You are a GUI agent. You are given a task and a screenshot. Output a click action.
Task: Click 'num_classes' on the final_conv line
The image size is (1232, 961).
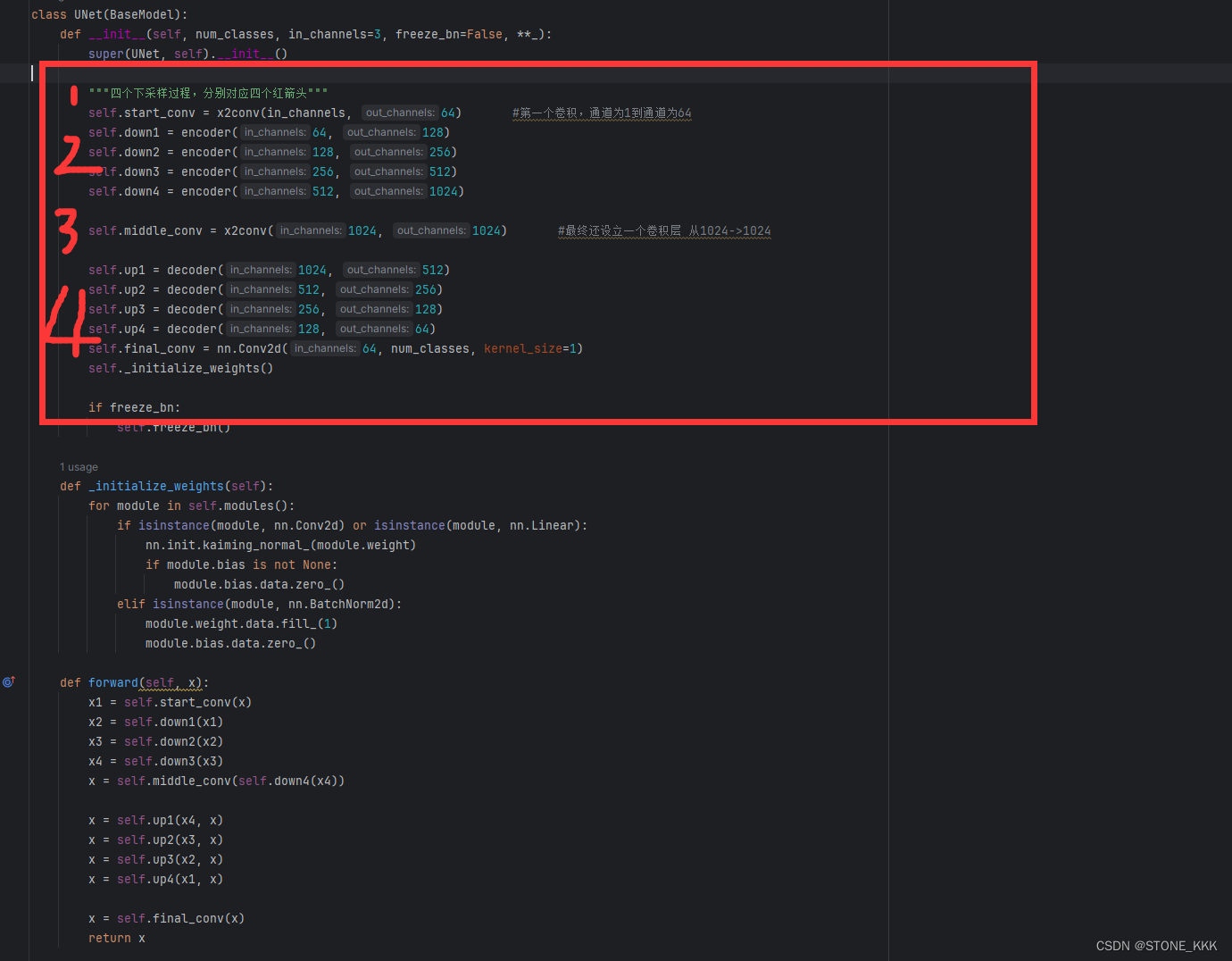point(430,348)
